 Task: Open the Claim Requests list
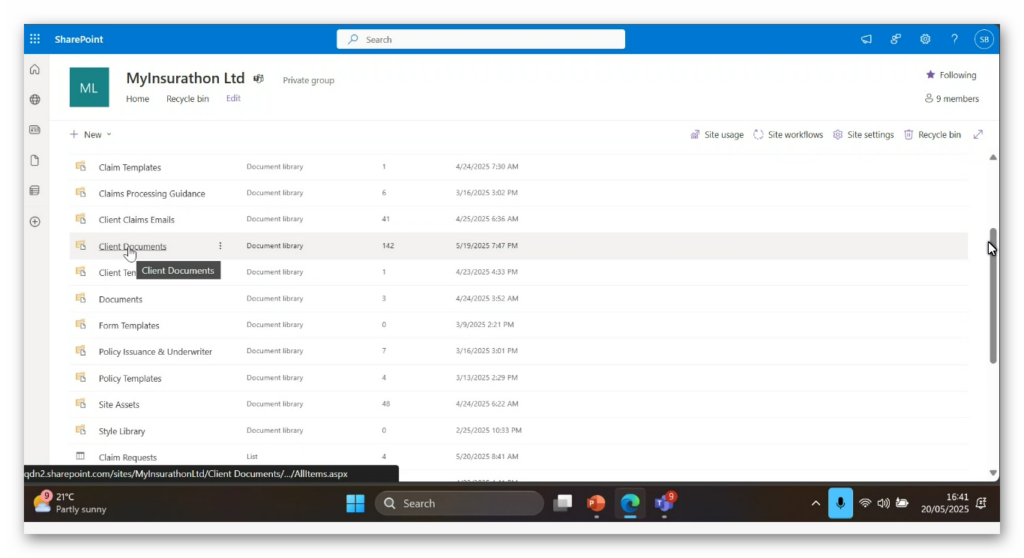click(x=127, y=457)
